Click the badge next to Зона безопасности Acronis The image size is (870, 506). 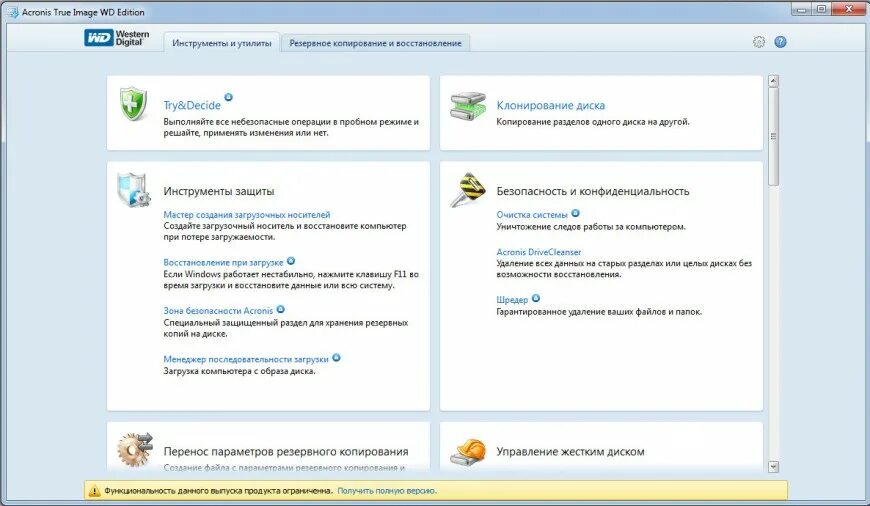[x=281, y=309]
